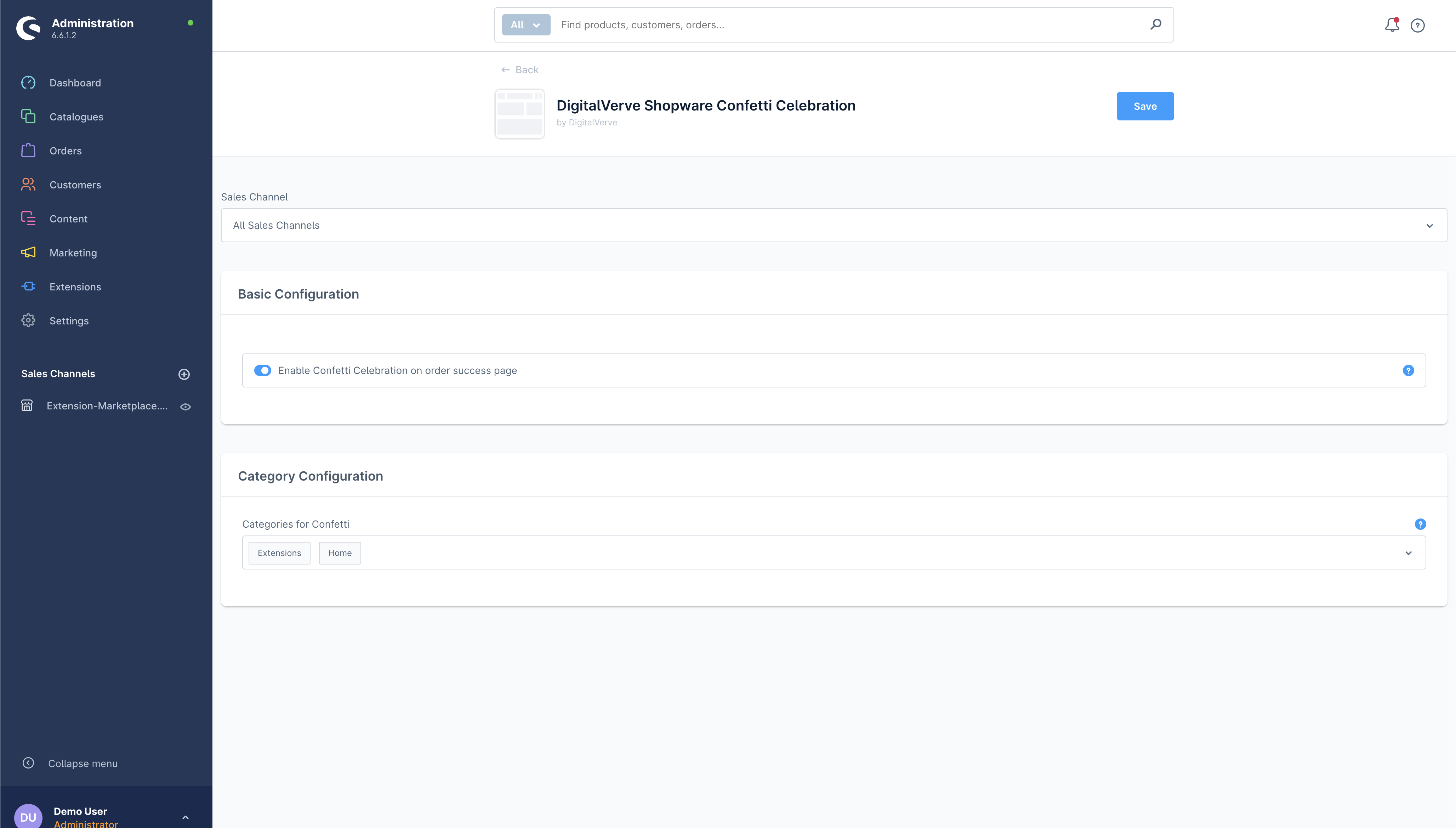
Task: Go to Marketing in sidebar
Action: (73, 253)
